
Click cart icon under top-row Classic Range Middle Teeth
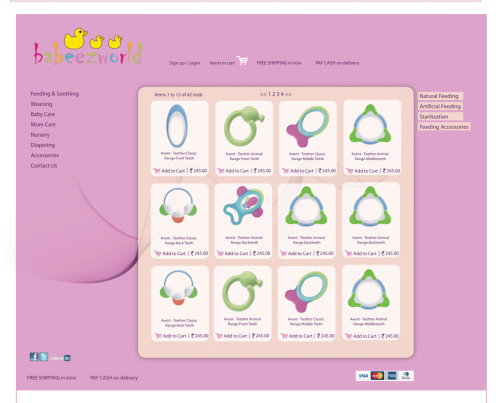coord(285,171)
